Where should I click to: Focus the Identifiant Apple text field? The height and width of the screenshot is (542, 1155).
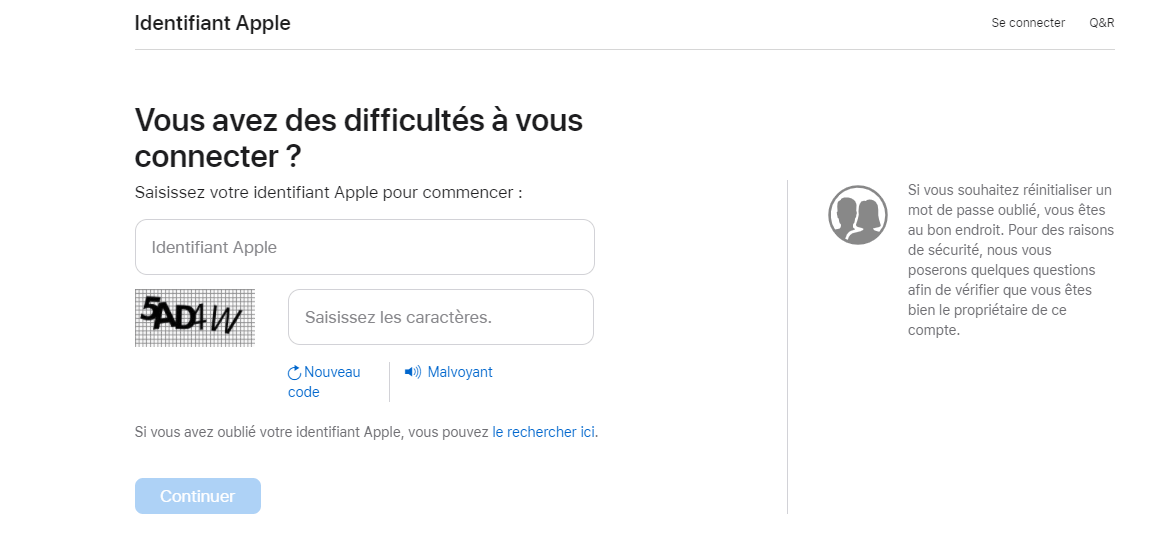365,247
